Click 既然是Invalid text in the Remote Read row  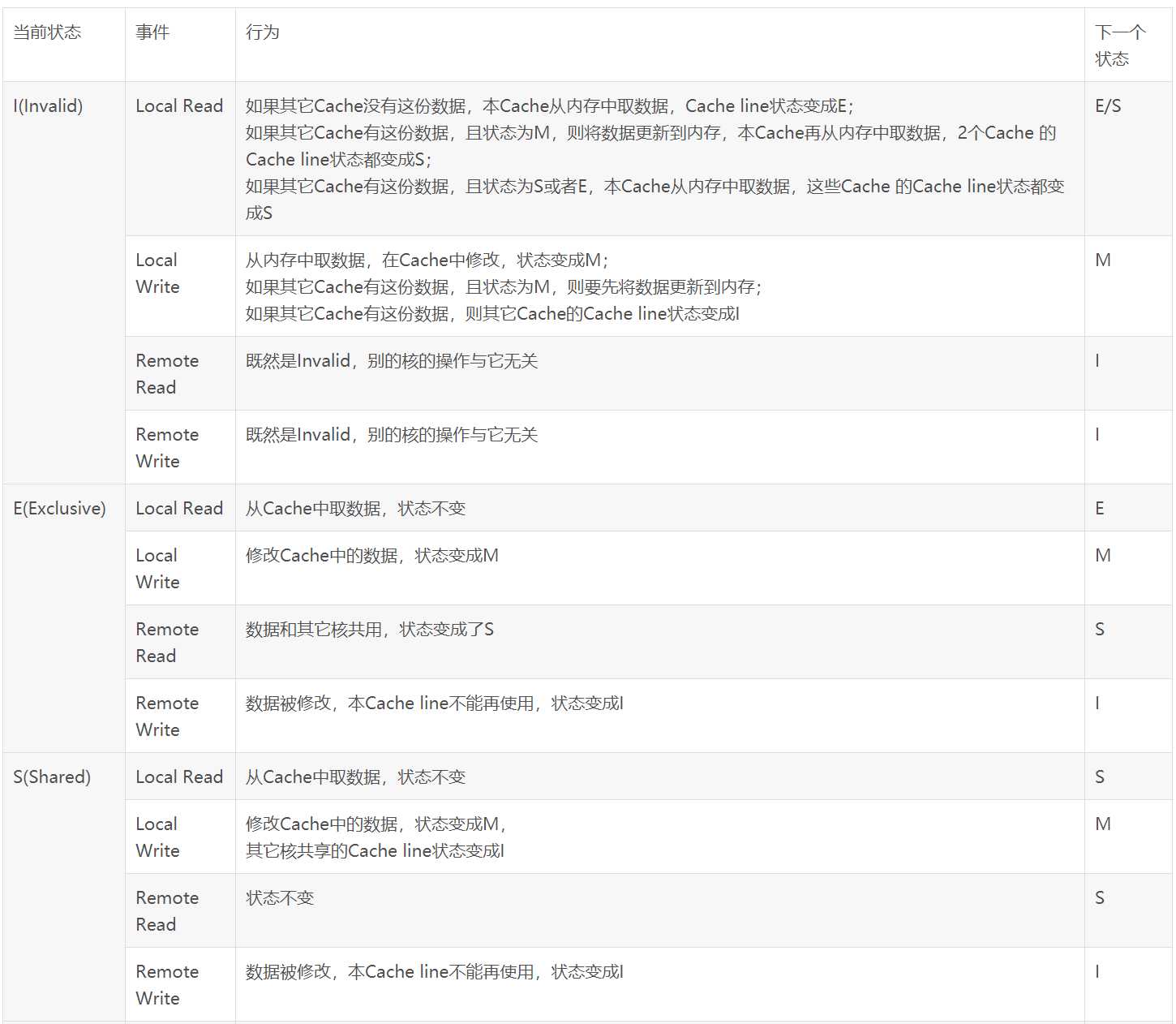tap(392, 361)
